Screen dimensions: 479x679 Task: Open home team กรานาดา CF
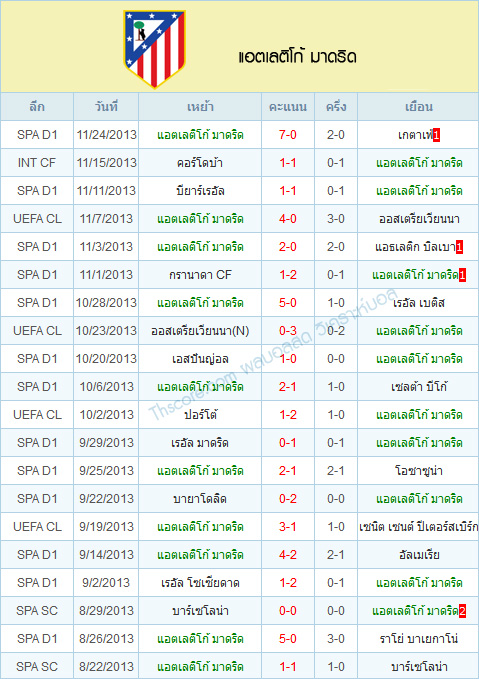pyautogui.click(x=200, y=275)
